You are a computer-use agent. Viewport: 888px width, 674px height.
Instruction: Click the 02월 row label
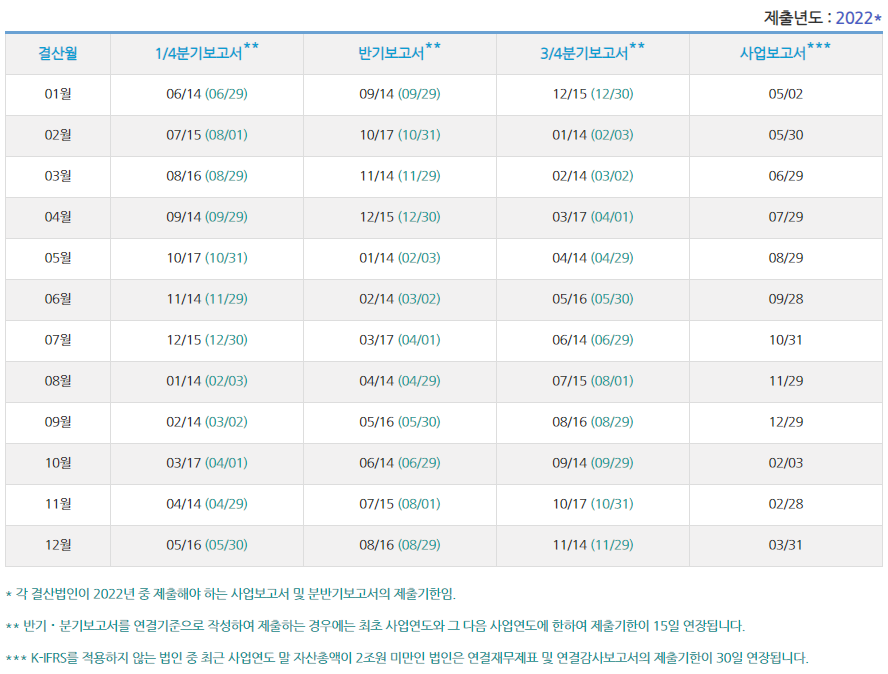58,135
